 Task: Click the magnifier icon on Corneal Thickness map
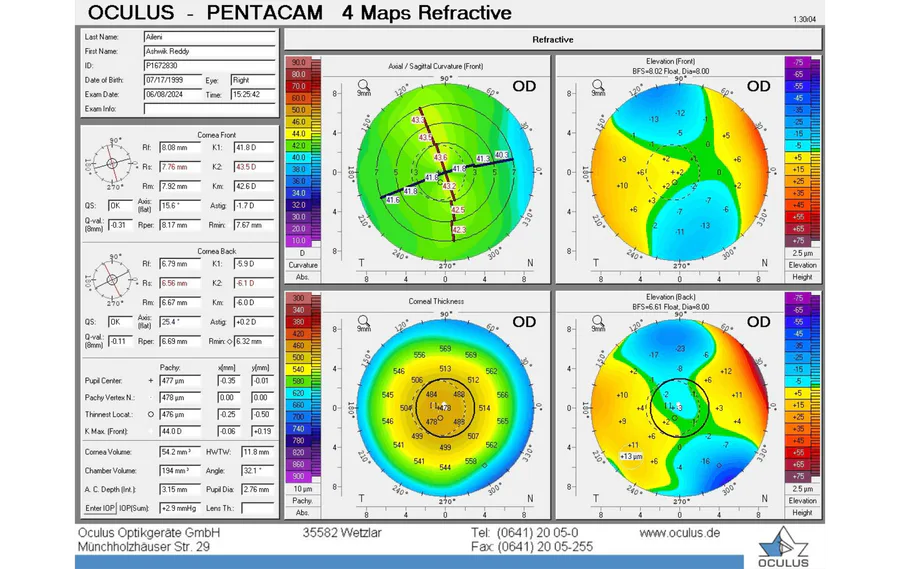click(363, 323)
